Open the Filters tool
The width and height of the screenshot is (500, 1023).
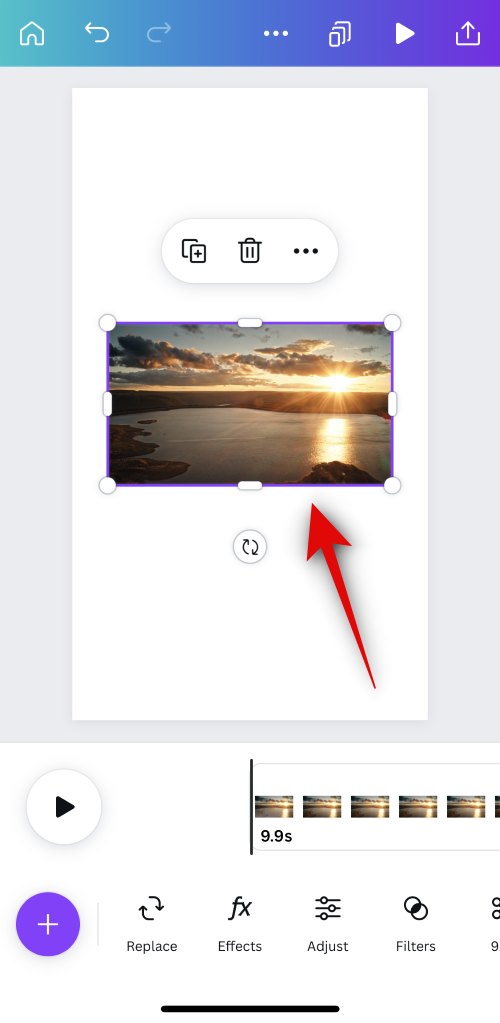tap(416, 924)
